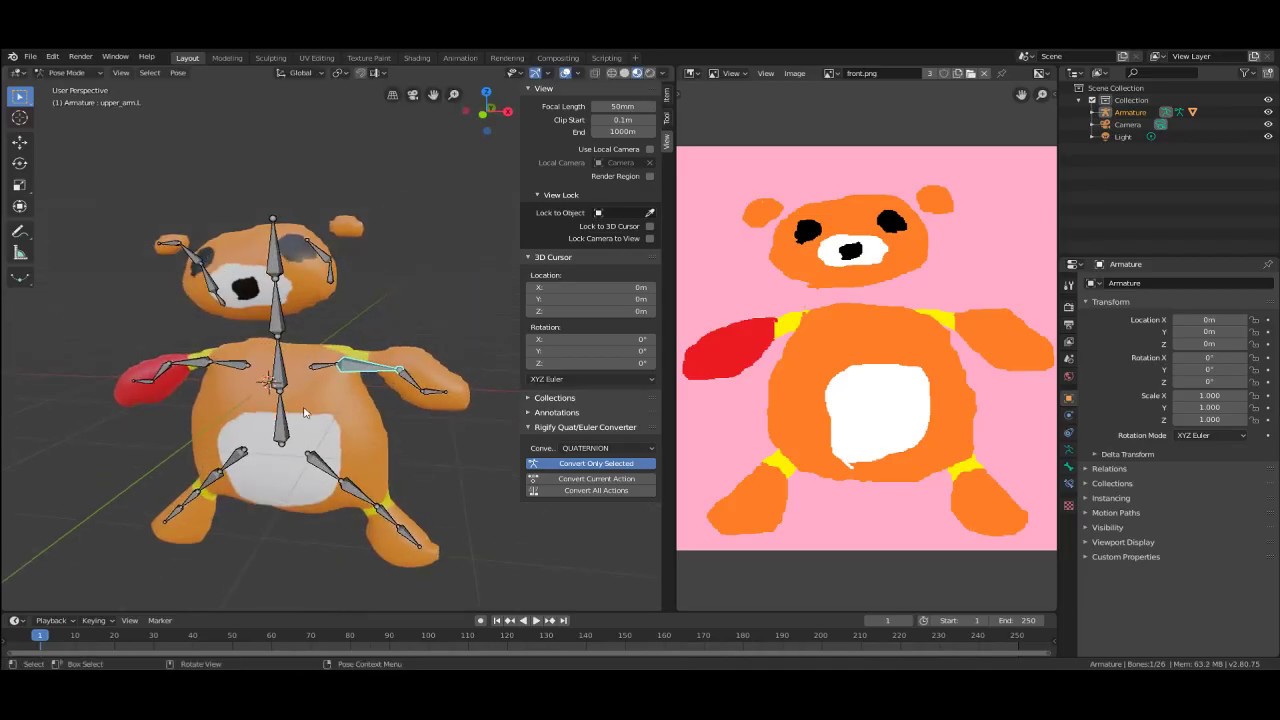Open the Global transform orientation dropdown
Screen dimensions: 1280x720
[300, 73]
